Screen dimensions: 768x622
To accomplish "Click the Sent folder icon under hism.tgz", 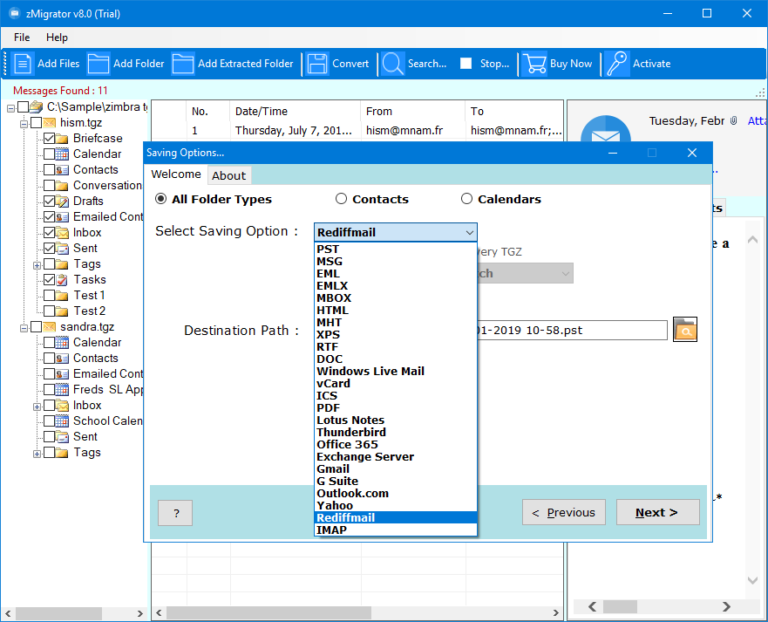I will [62, 248].
